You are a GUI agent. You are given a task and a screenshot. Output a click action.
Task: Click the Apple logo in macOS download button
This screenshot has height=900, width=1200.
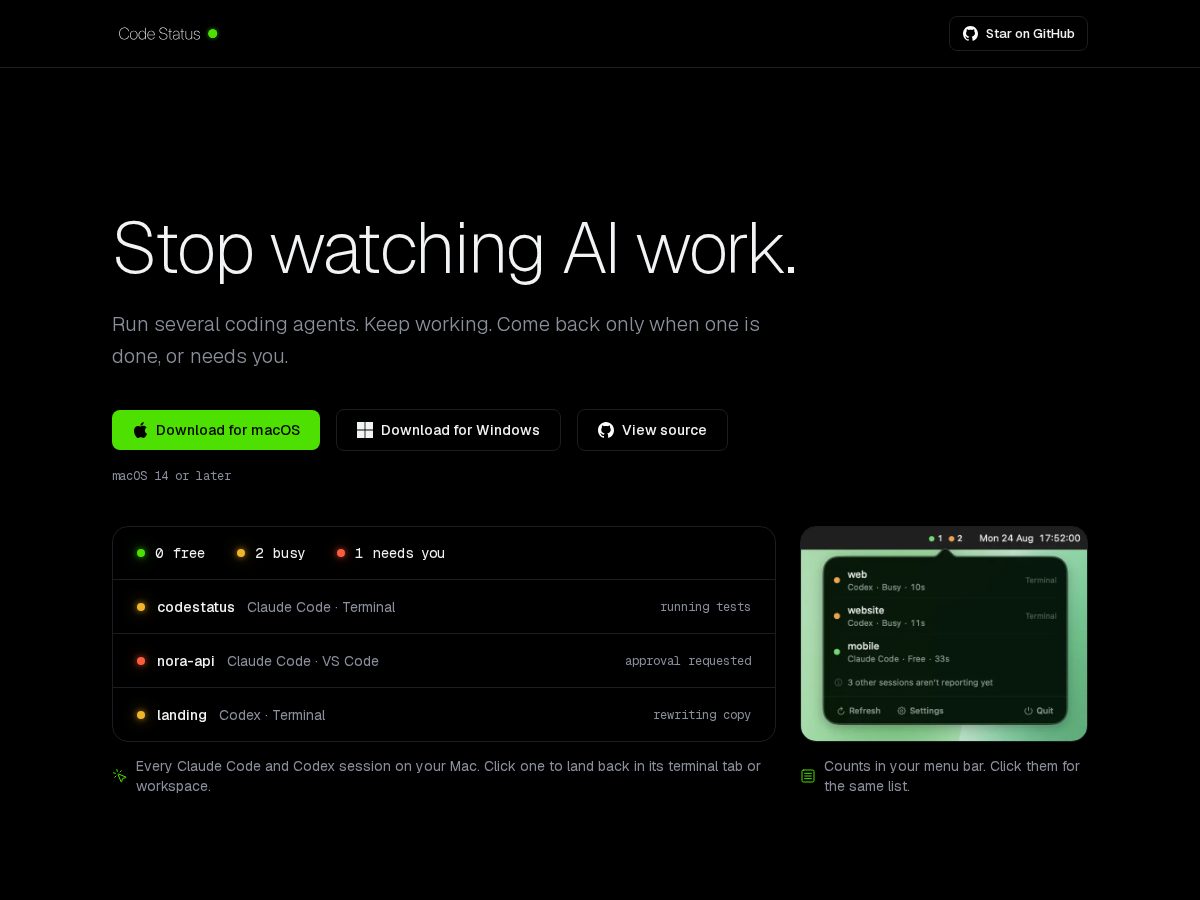pos(141,430)
